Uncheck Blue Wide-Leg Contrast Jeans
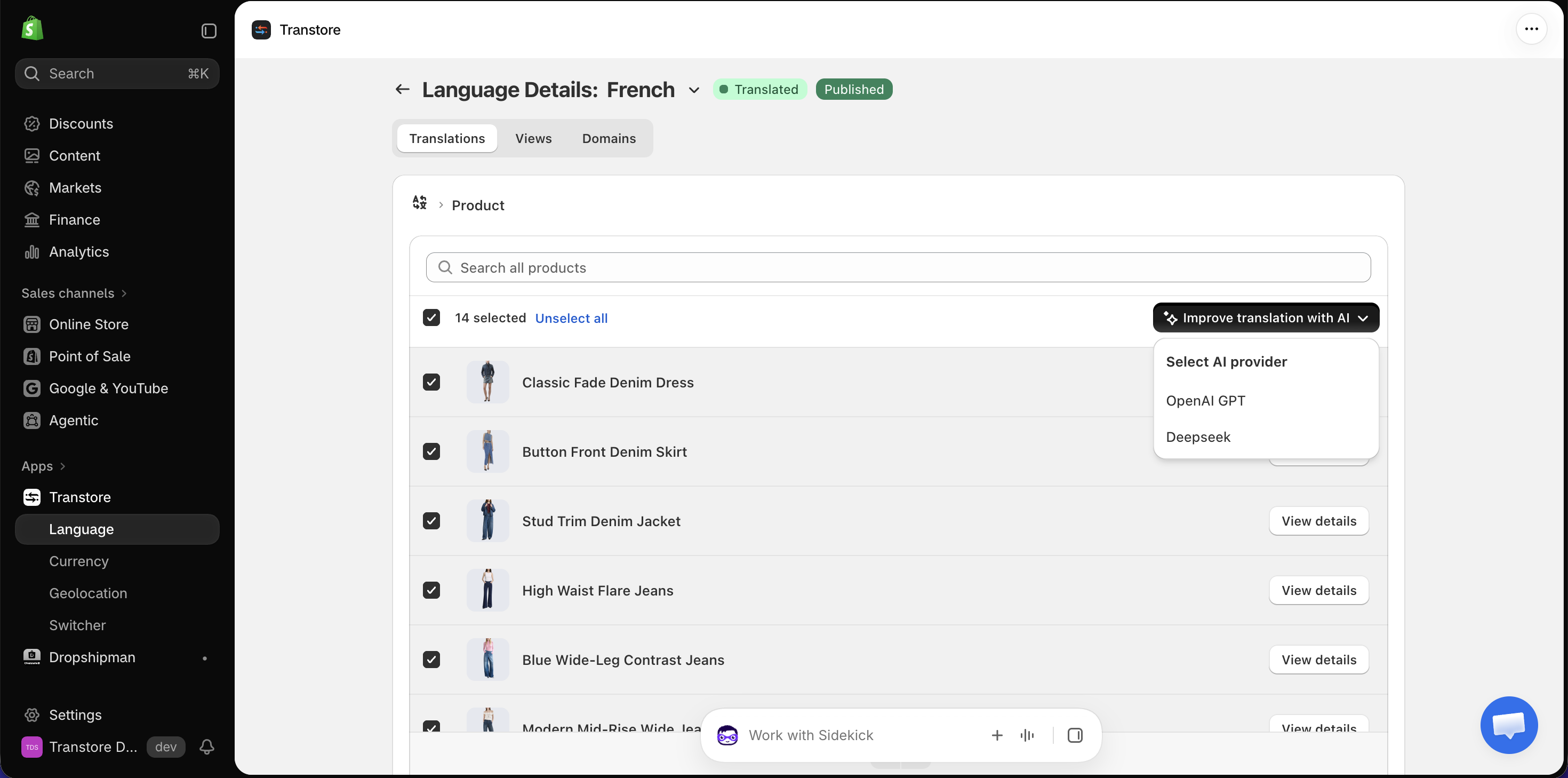This screenshot has height=778, width=1568. [431, 660]
